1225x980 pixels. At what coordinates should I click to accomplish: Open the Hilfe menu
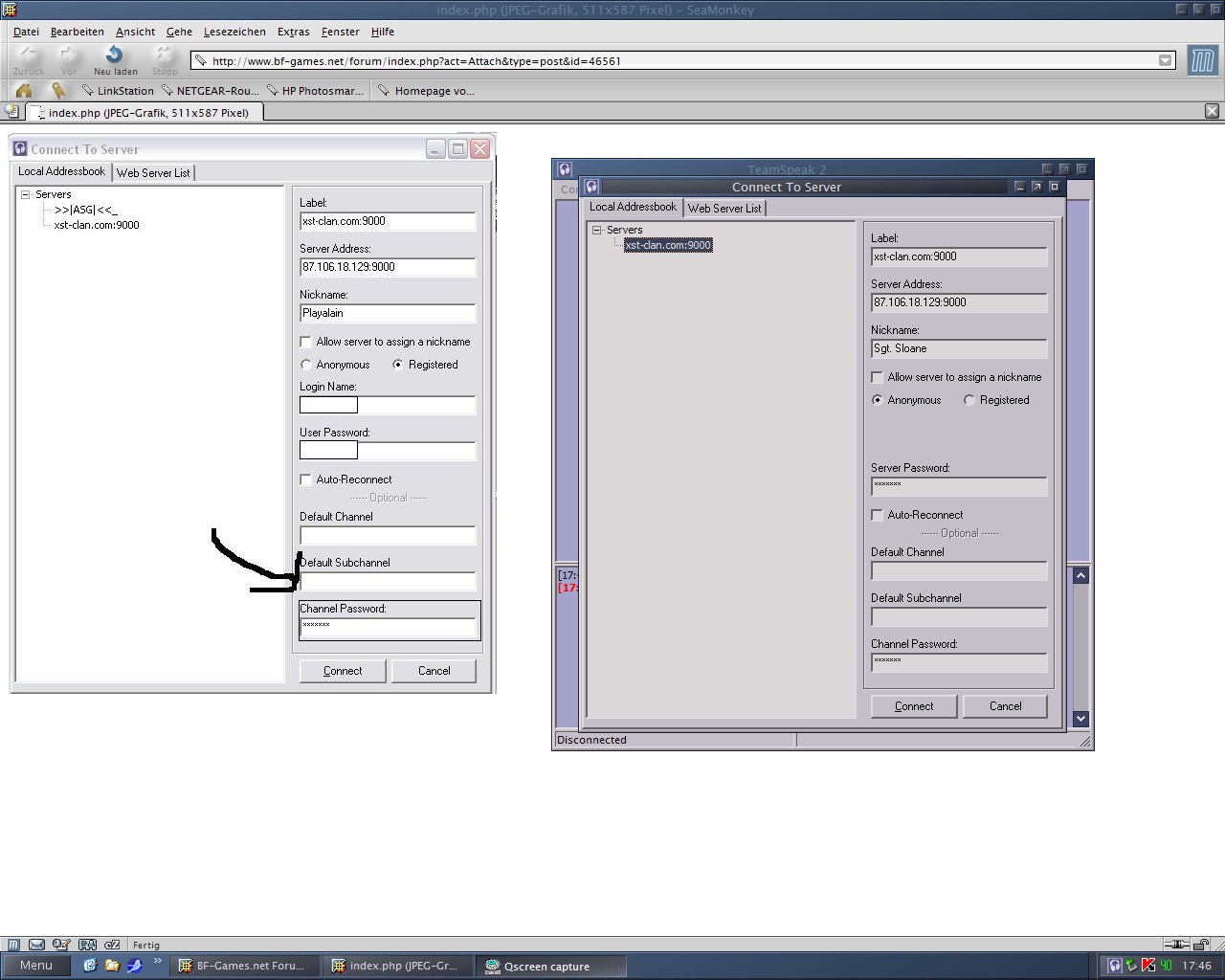[x=382, y=32]
